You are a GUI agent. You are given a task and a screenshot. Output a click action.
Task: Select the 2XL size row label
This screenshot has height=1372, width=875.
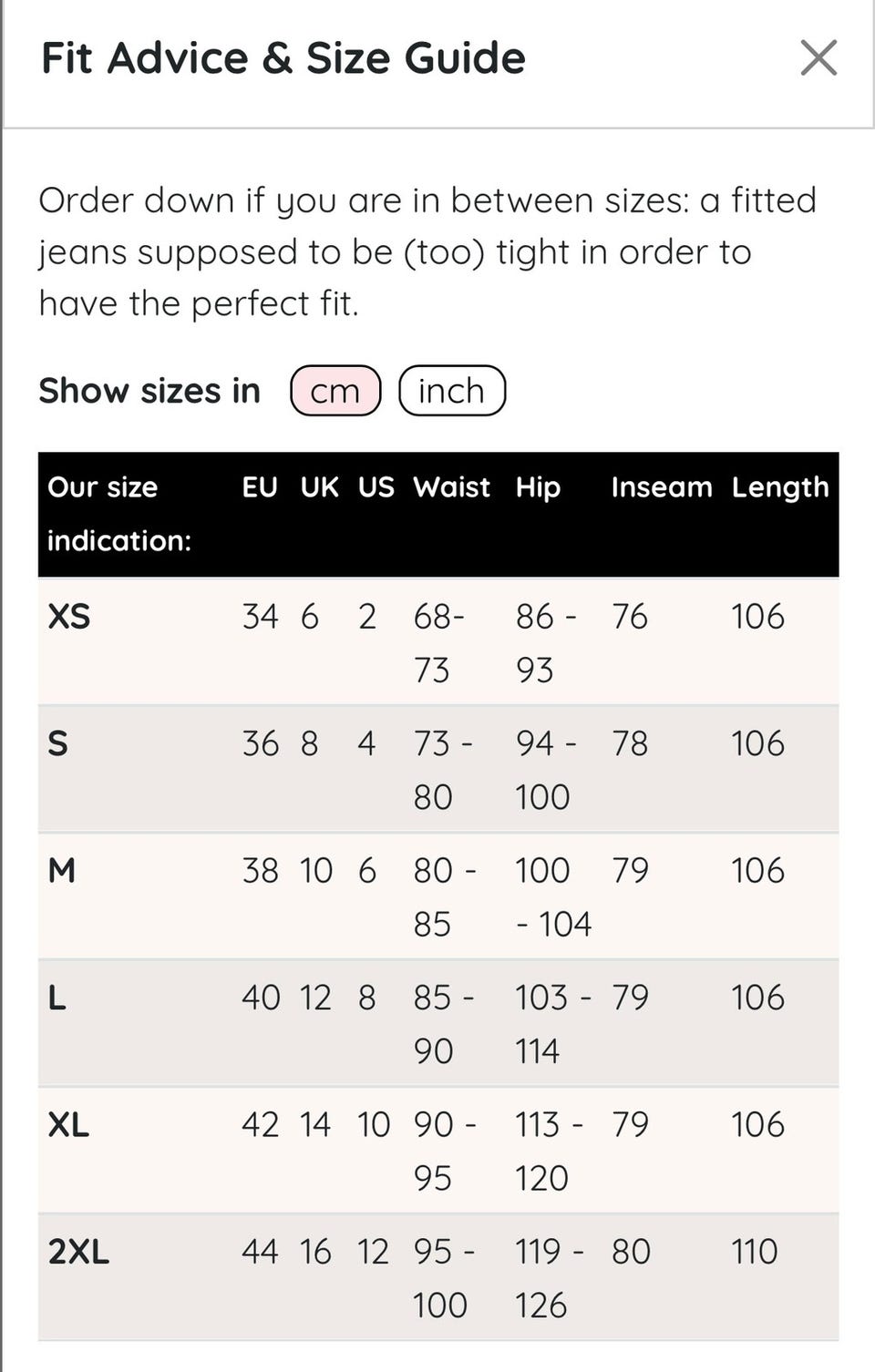(x=78, y=1253)
